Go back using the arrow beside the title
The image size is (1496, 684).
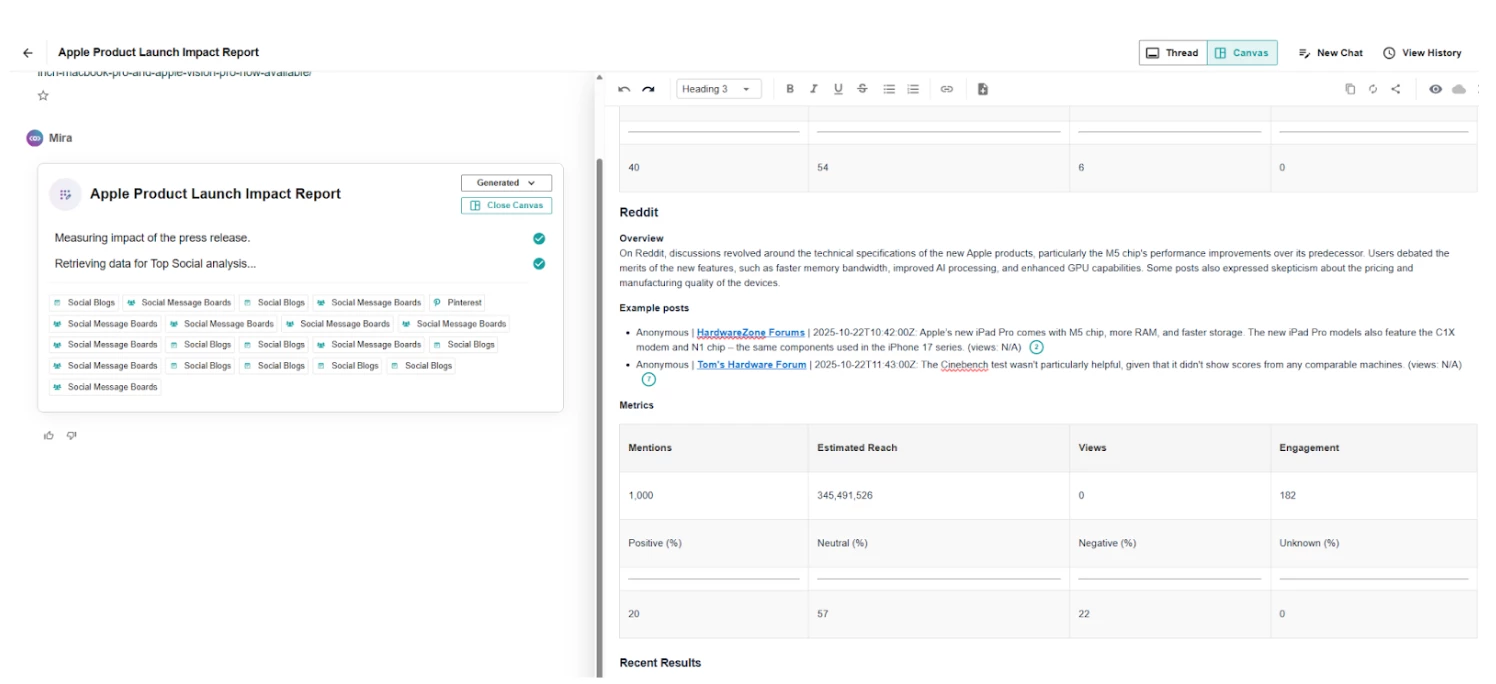27,53
